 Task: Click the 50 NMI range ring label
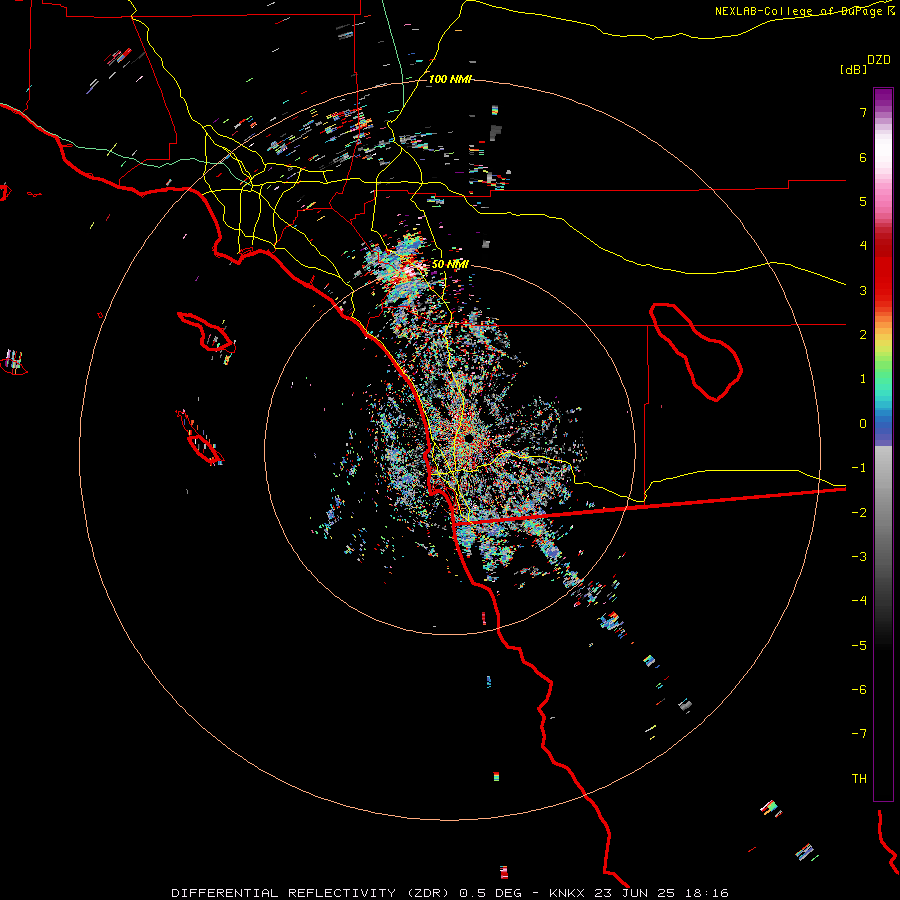click(x=450, y=264)
